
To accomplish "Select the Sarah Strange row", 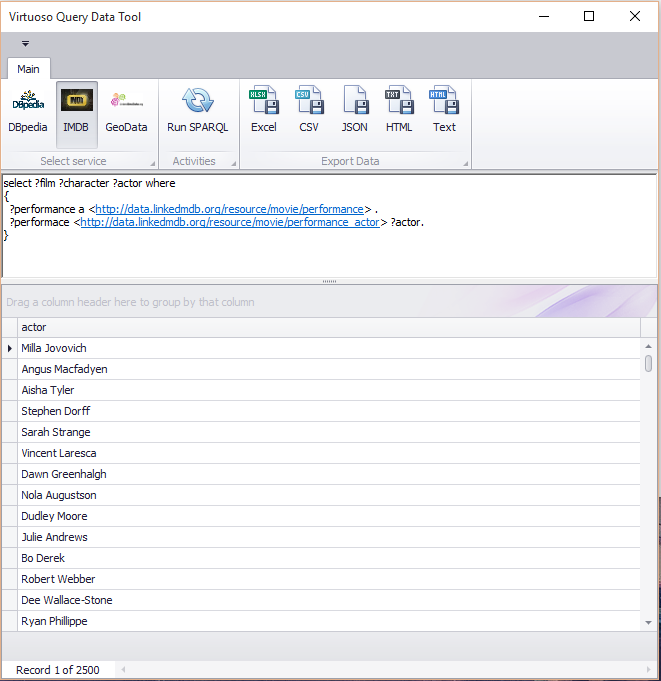I will [329, 432].
